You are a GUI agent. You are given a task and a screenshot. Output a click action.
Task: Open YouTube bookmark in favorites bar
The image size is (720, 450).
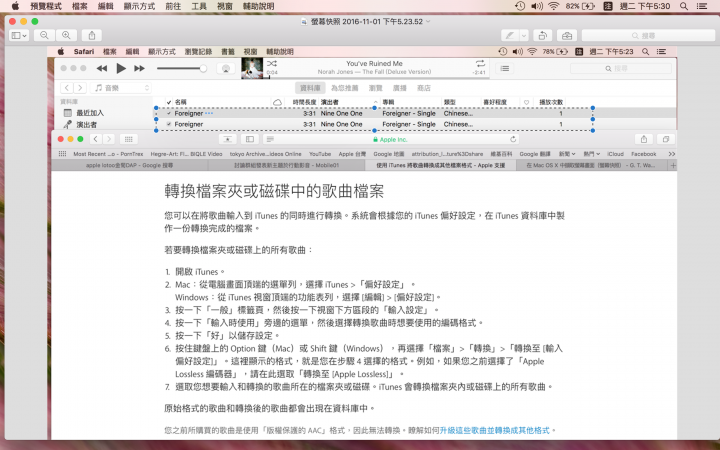point(320,154)
